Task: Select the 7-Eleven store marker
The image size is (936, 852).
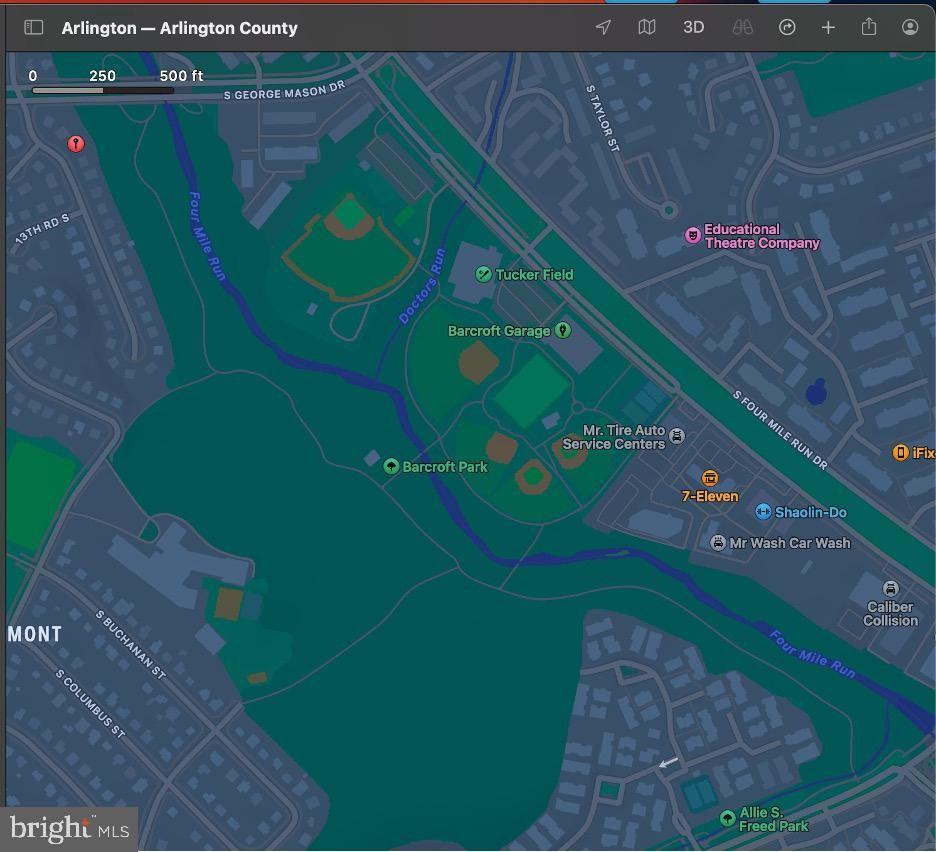Action: 710,478
